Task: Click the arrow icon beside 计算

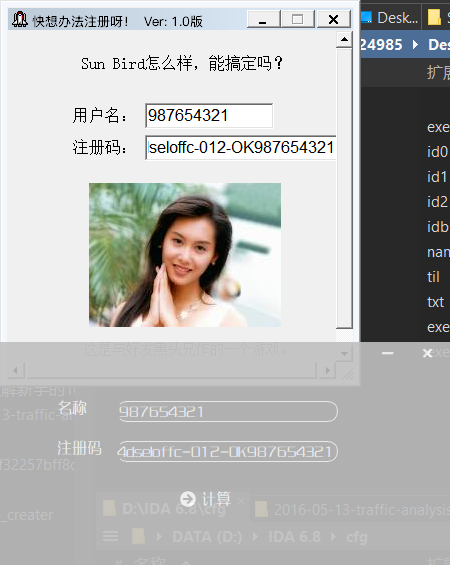Action: point(188,499)
